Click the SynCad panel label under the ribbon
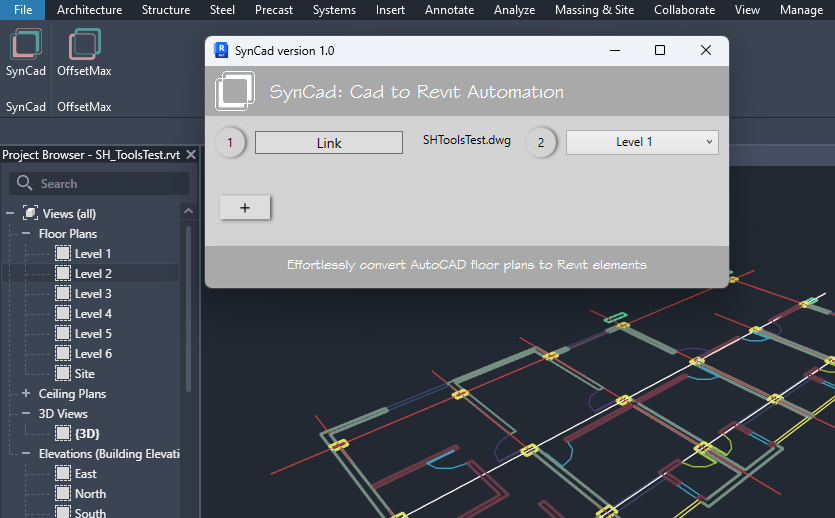Image resolution: width=835 pixels, height=518 pixels. [26, 107]
